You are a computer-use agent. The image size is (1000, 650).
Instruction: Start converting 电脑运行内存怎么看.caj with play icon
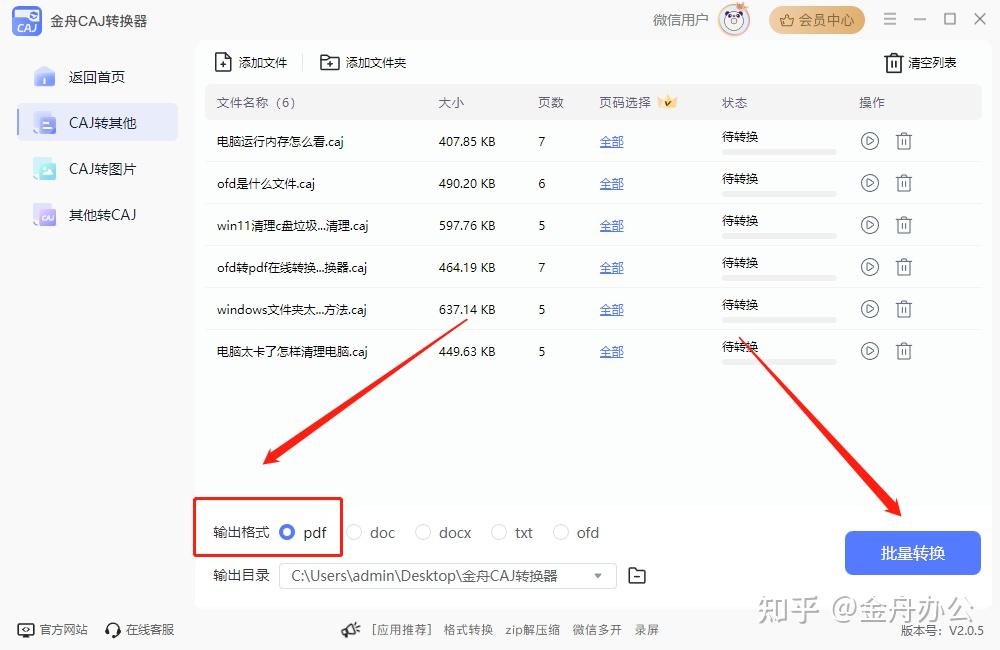(869, 141)
